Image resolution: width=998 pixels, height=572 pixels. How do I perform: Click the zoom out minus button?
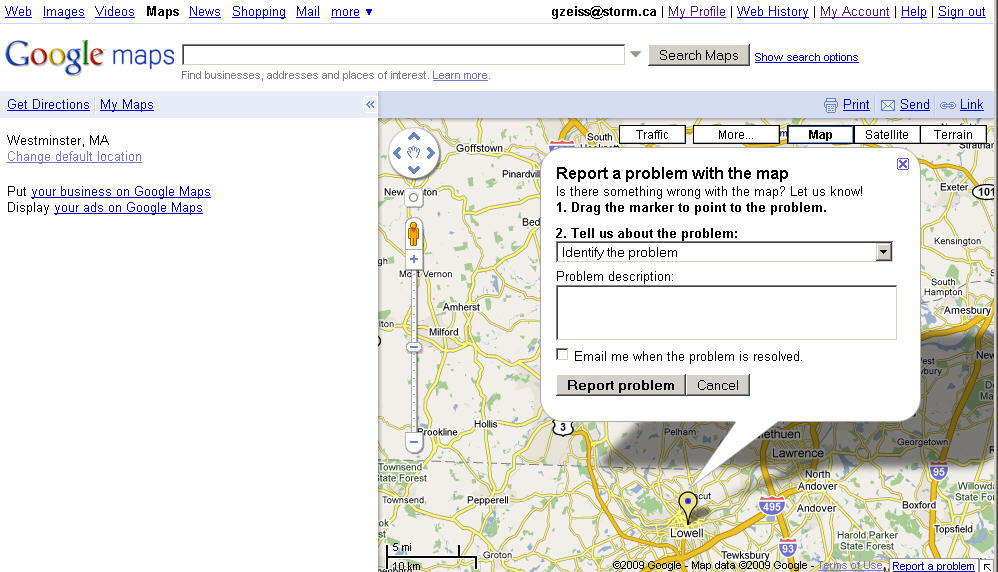414,441
